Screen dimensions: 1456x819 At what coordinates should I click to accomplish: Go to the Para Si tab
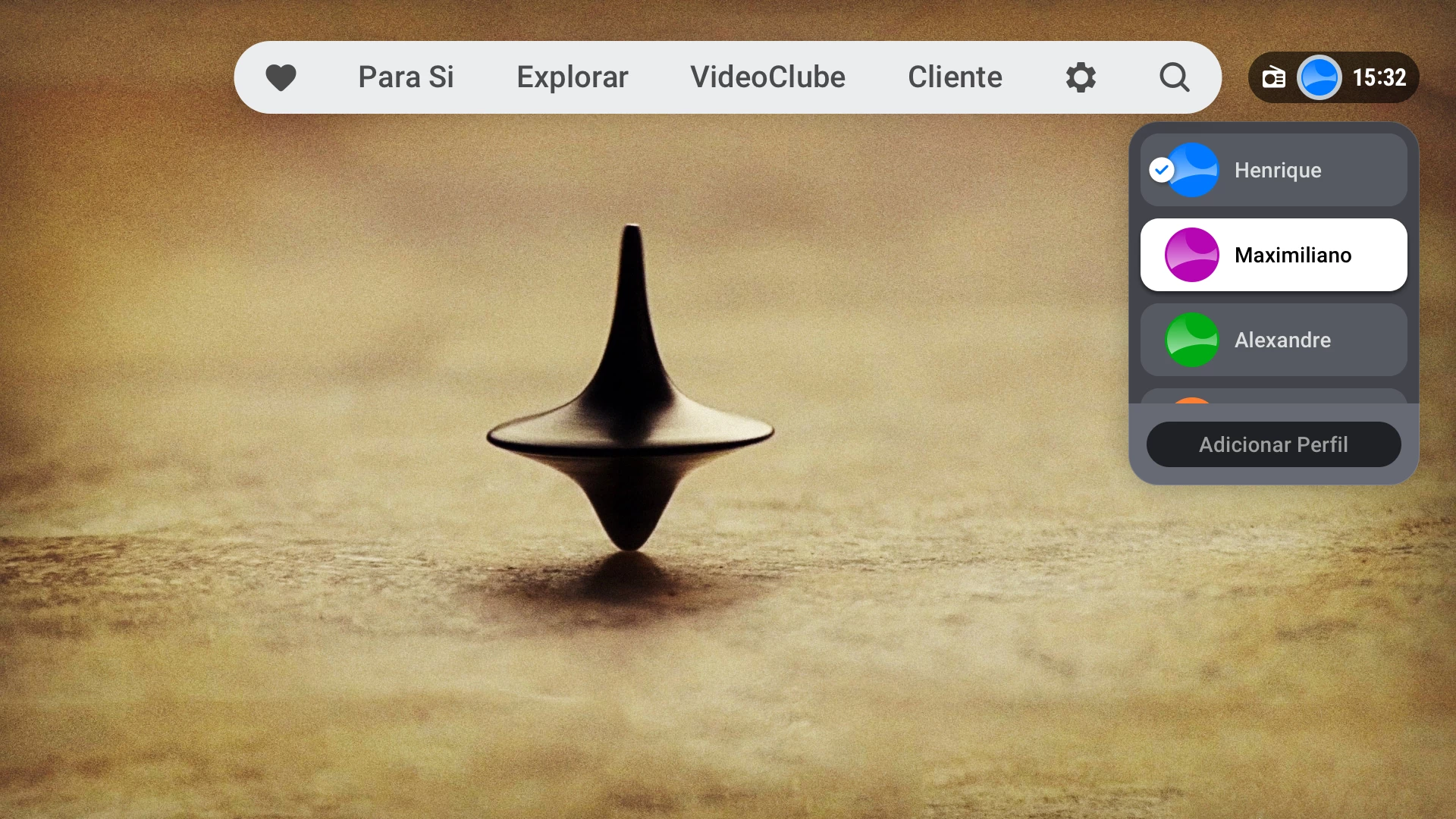click(x=406, y=77)
